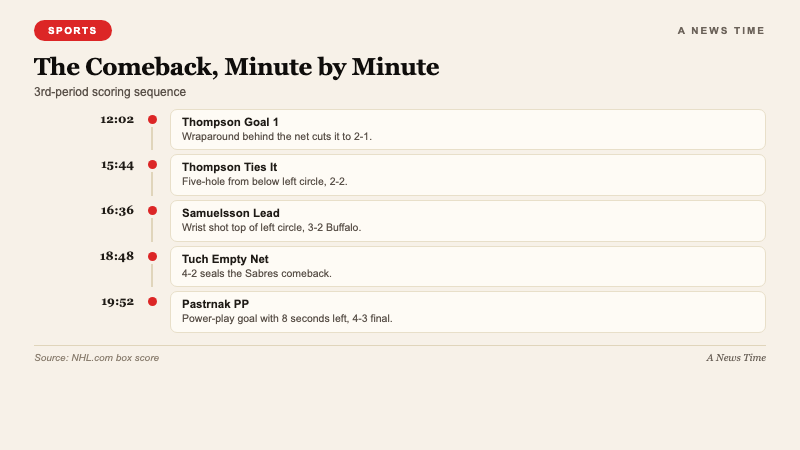Select the timeline dot for 18:48
Screen dimensions: 800x450
[x=152, y=256]
